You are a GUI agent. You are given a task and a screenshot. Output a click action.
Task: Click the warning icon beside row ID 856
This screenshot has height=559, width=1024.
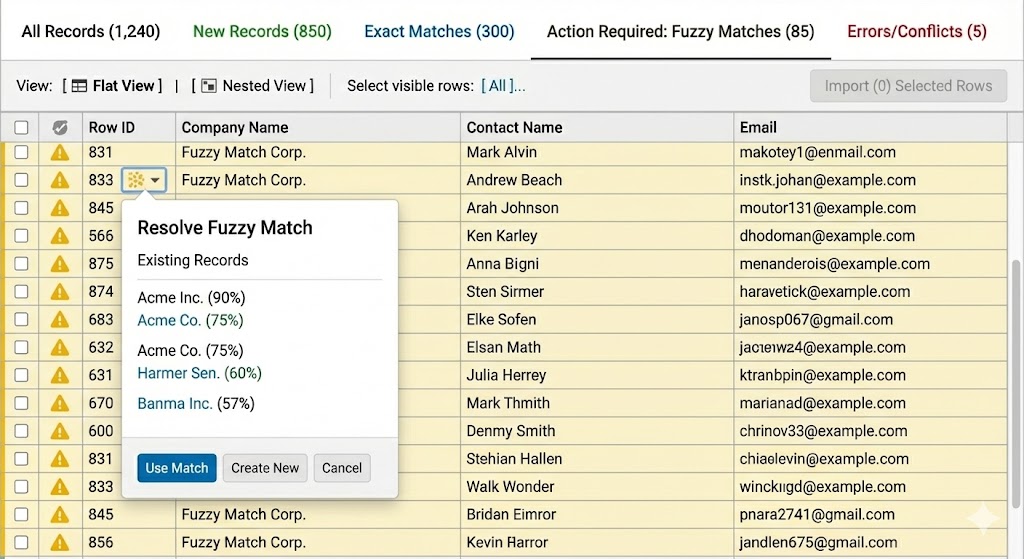pos(60,543)
